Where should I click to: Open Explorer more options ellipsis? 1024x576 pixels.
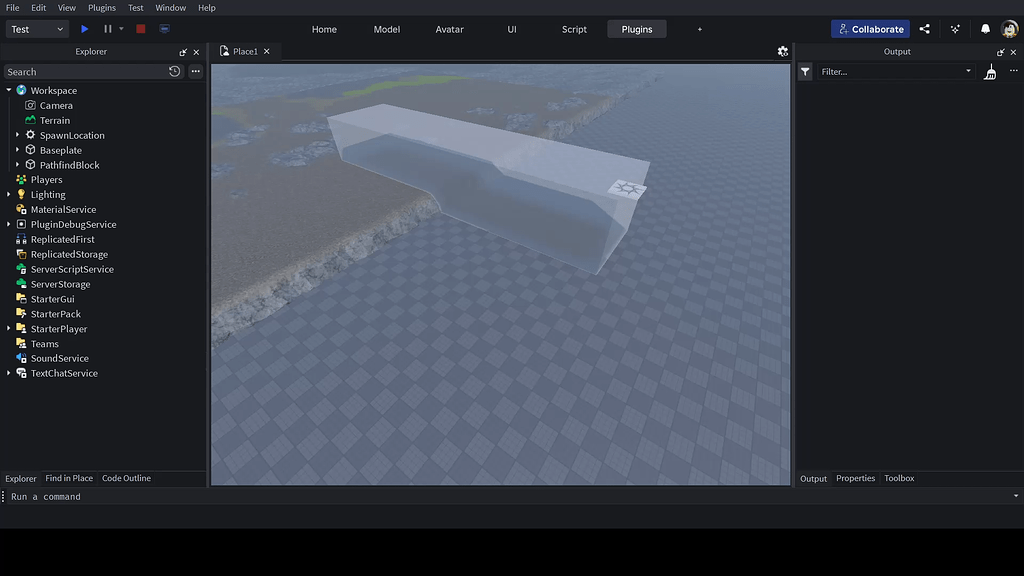coord(195,72)
